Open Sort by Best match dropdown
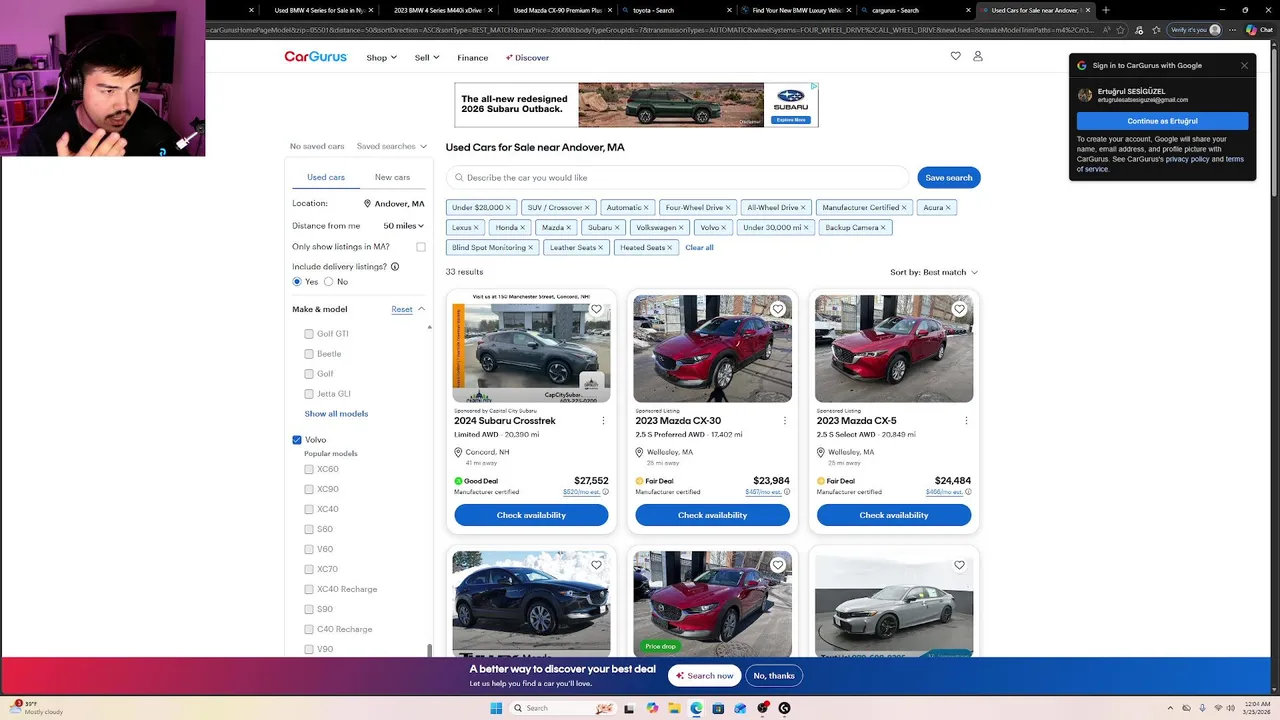The height and width of the screenshot is (720, 1280). (934, 272)
